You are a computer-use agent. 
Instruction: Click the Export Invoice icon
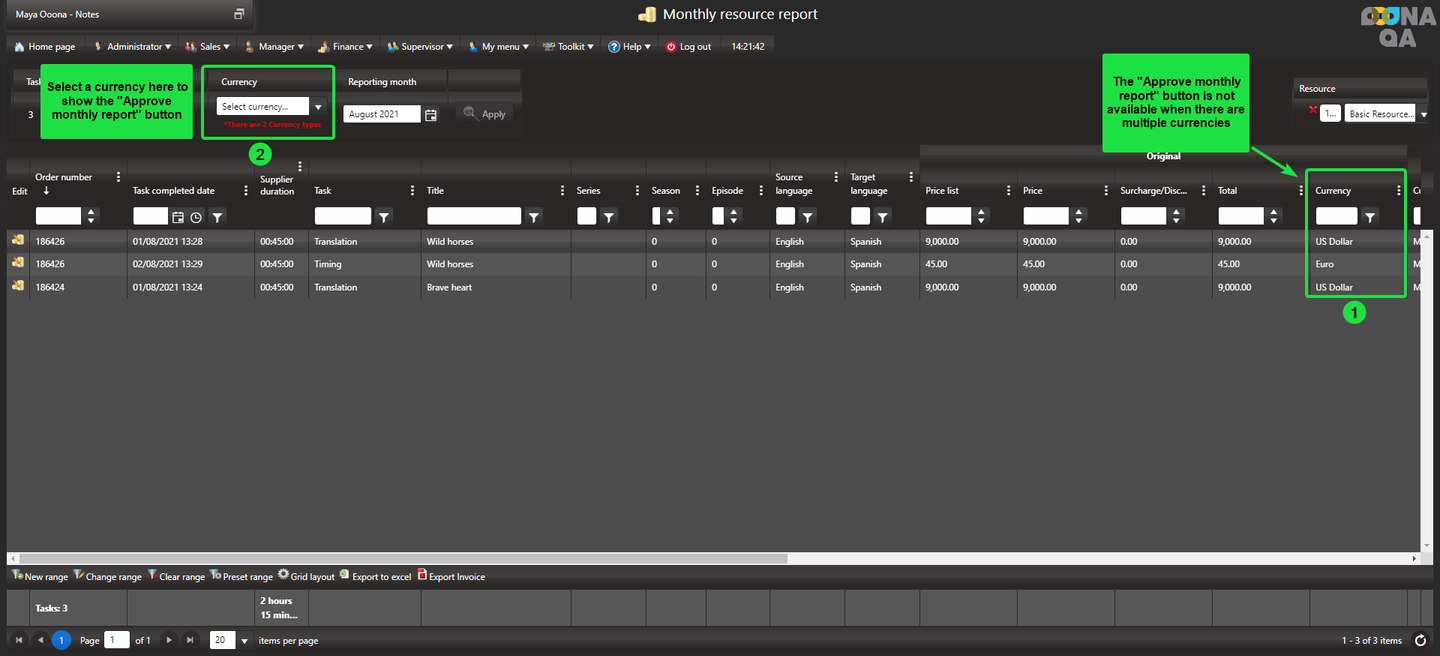click(422, 576)
